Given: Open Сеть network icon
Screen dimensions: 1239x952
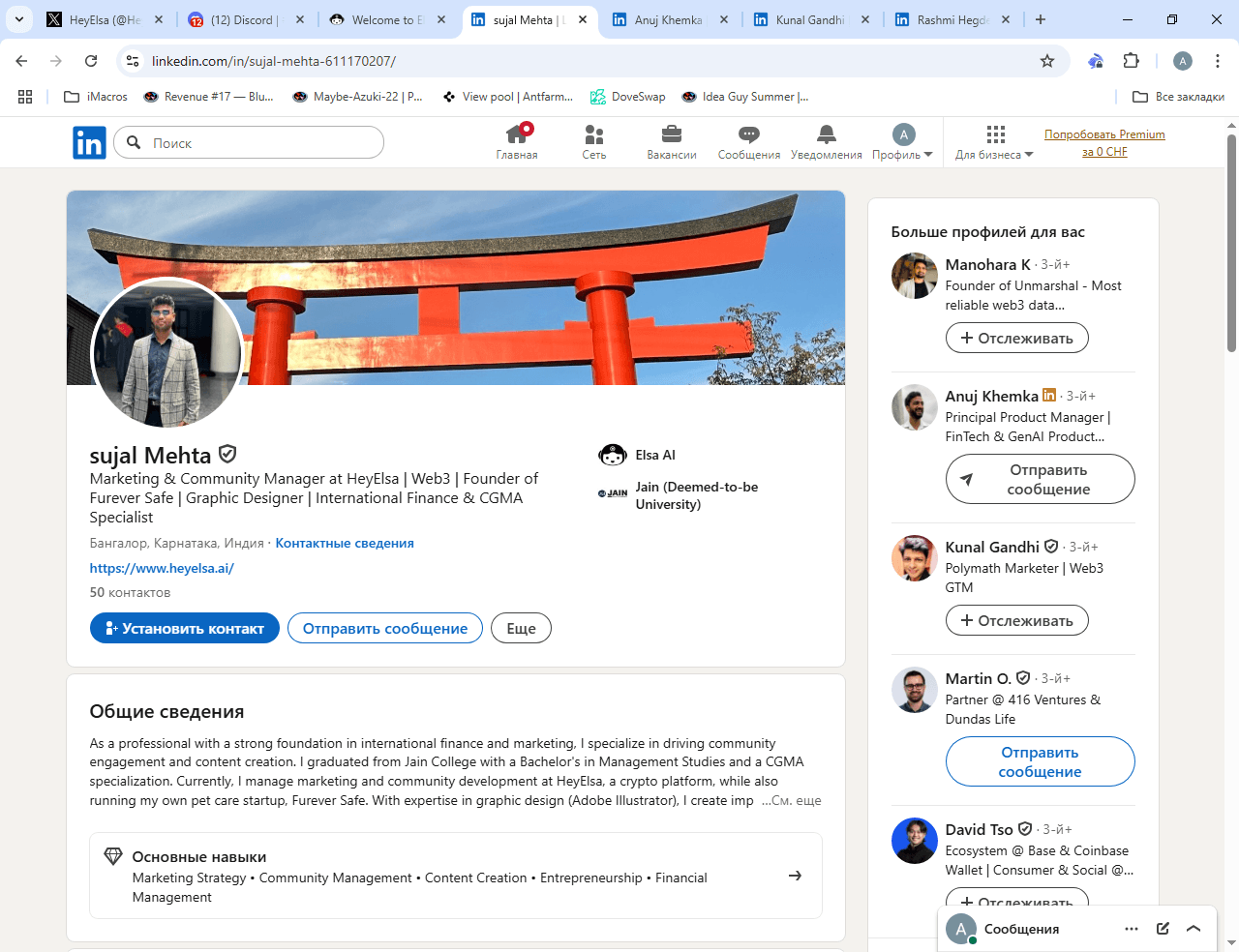Looking at the screenshot, I should click(x=594, y=142).
